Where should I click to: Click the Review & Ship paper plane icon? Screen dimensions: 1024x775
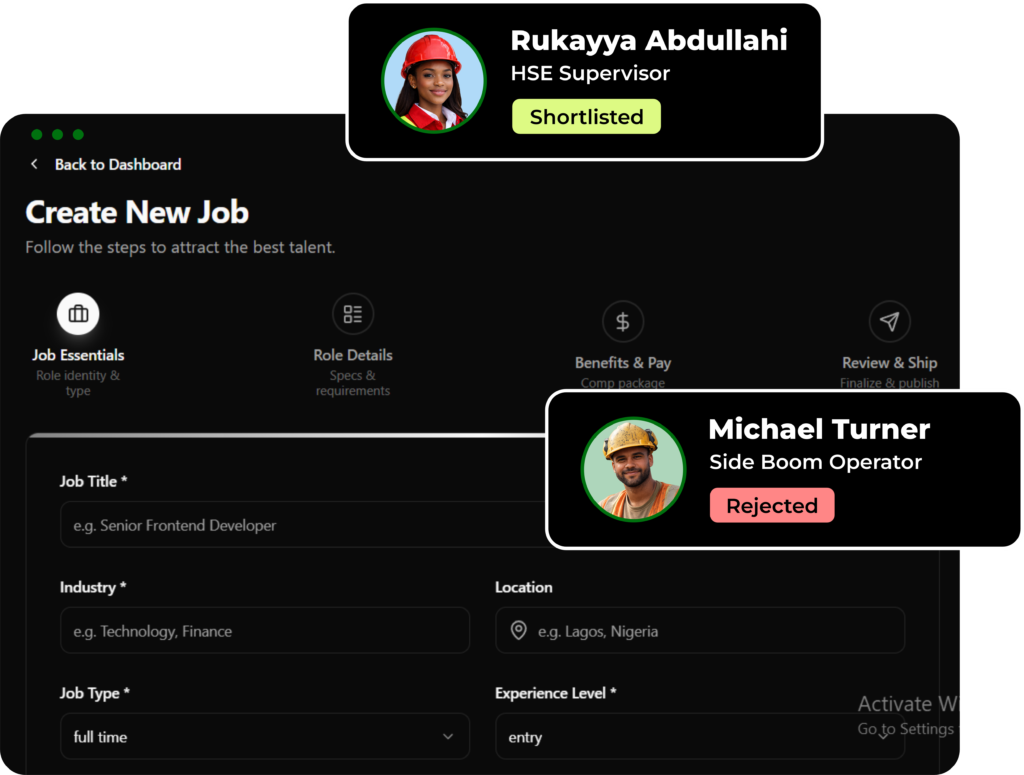889,321
